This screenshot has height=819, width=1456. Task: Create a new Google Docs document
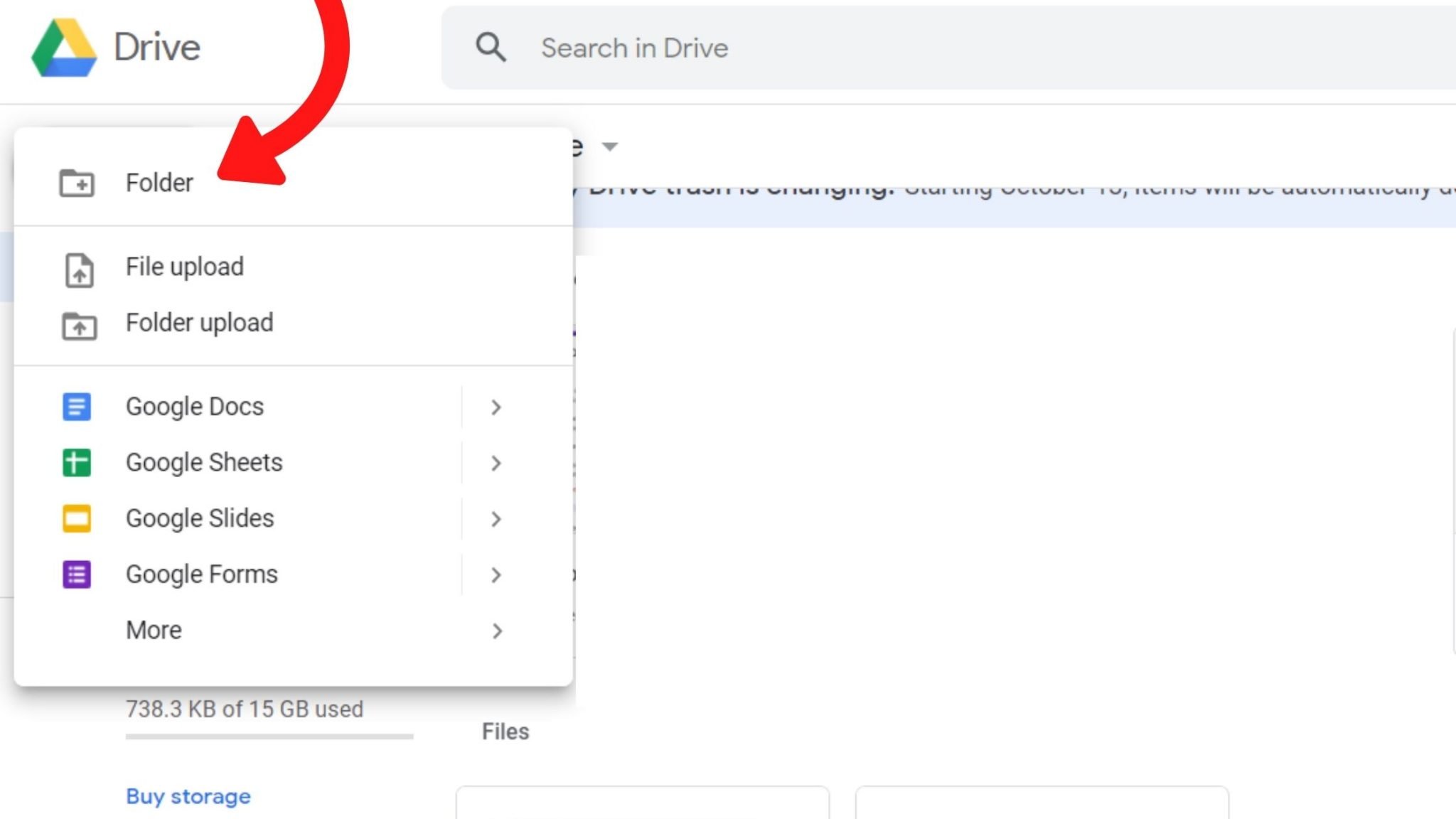point(237,407)
